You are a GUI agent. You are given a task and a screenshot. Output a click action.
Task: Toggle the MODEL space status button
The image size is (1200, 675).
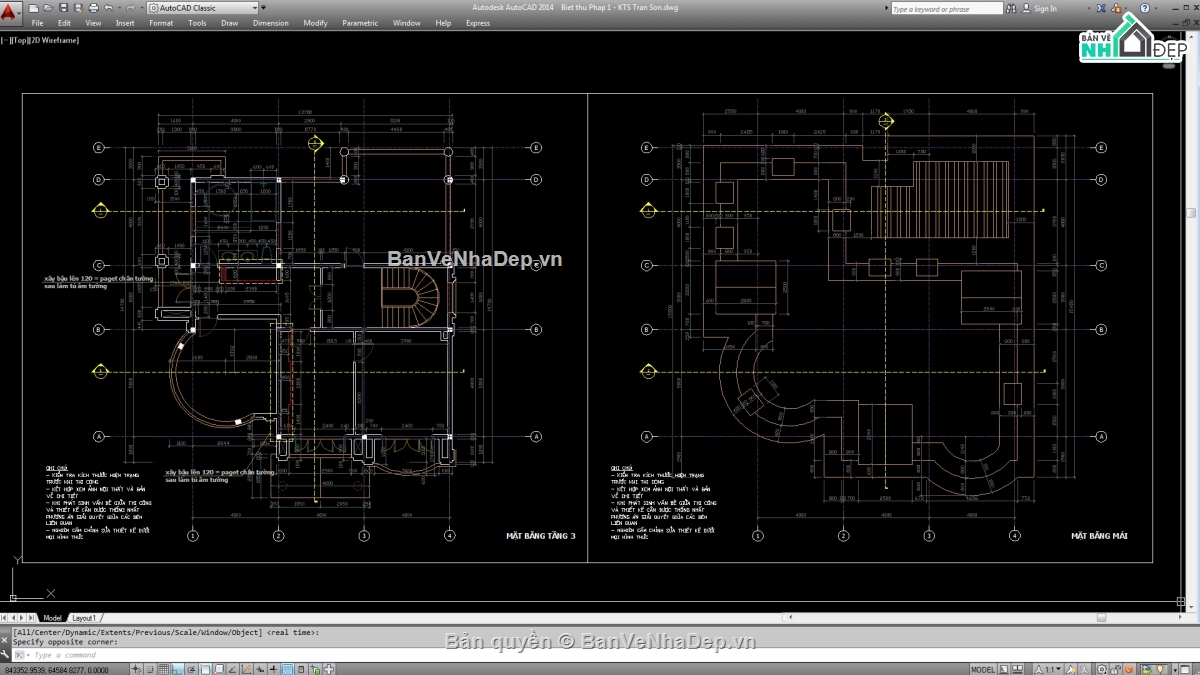(982, 669)
